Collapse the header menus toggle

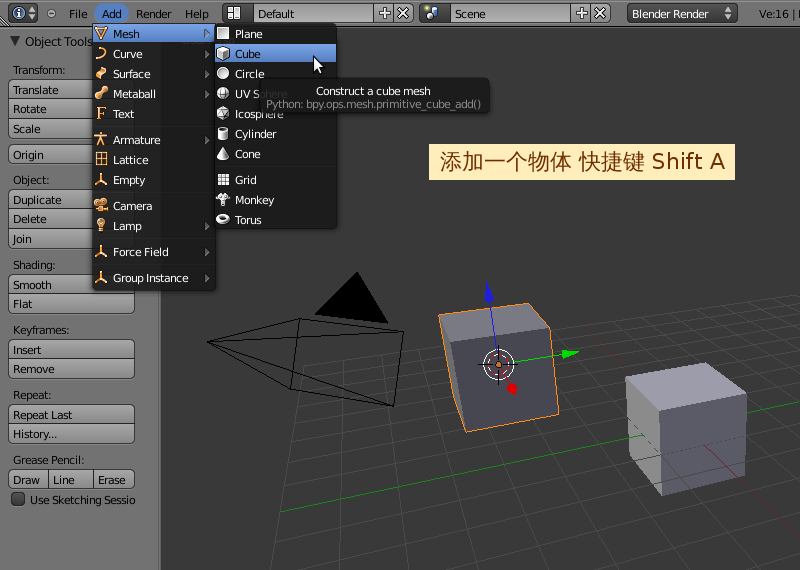(x=52, y=14)
